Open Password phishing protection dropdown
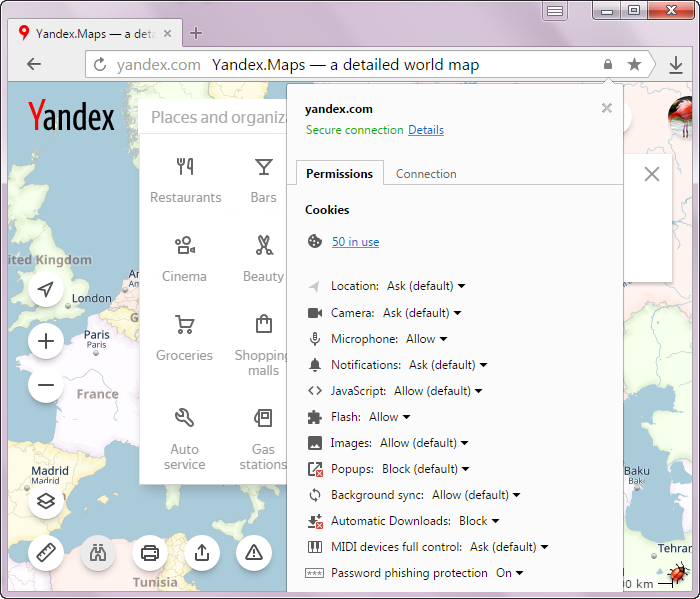 click(x=509, y=573)
